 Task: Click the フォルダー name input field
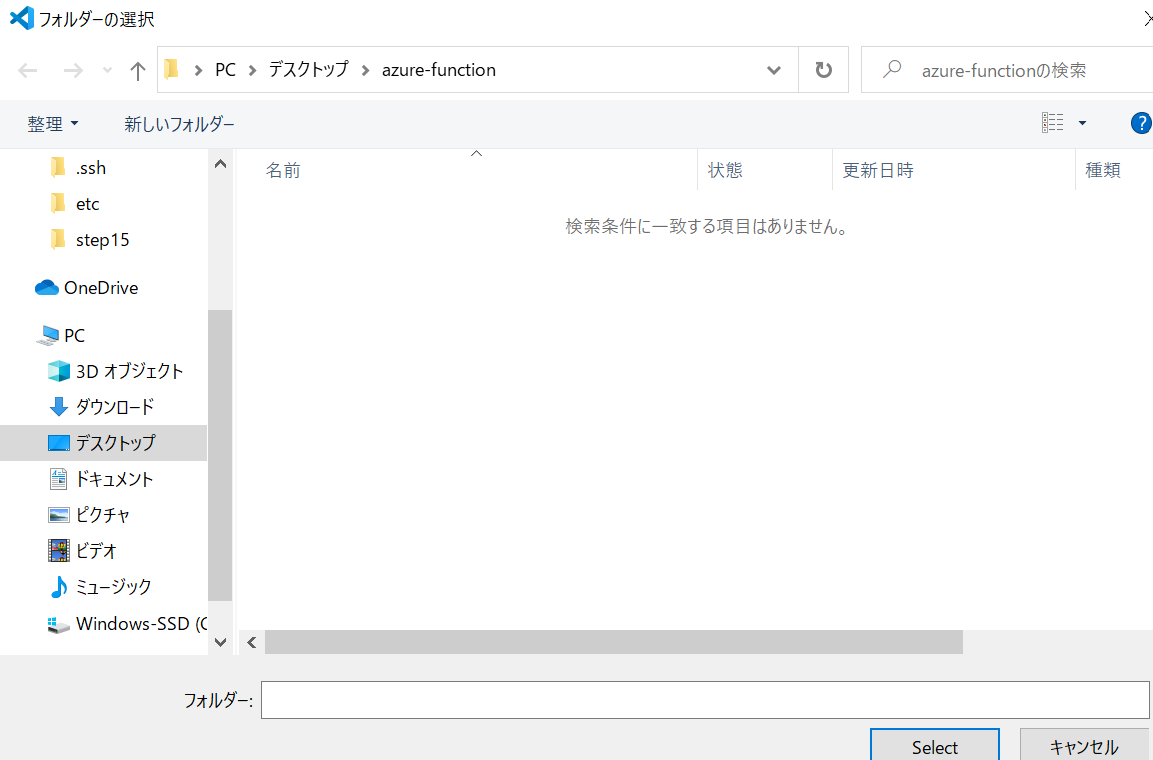[705, 700]
